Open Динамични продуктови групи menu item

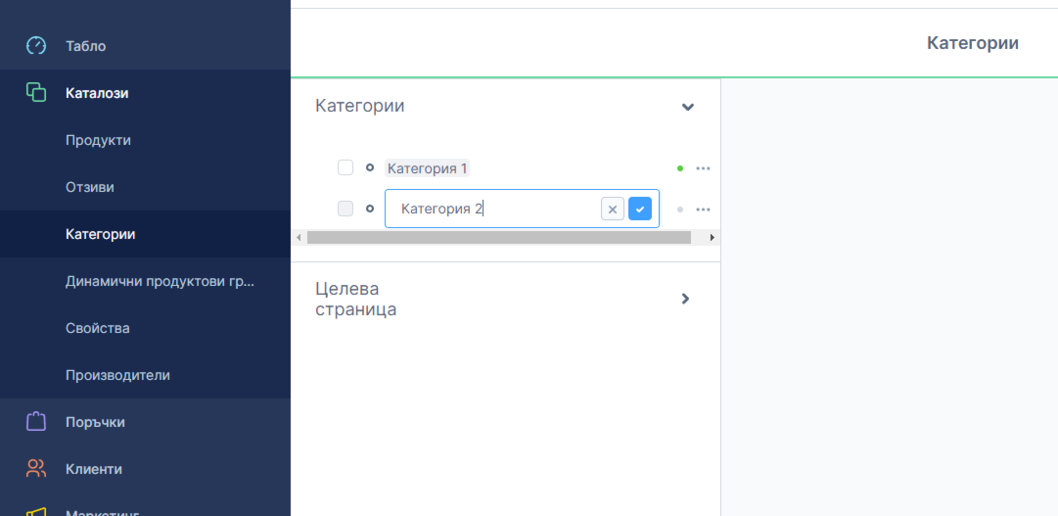point(160,281)
